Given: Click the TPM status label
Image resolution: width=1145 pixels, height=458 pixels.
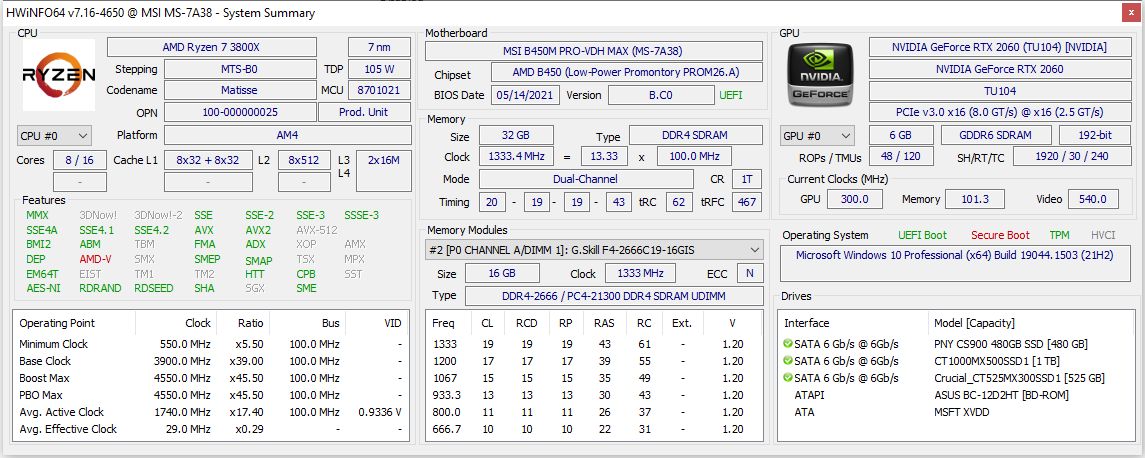Looking at the screenshot, I should pyautogui.click(x=1060, y=235).
